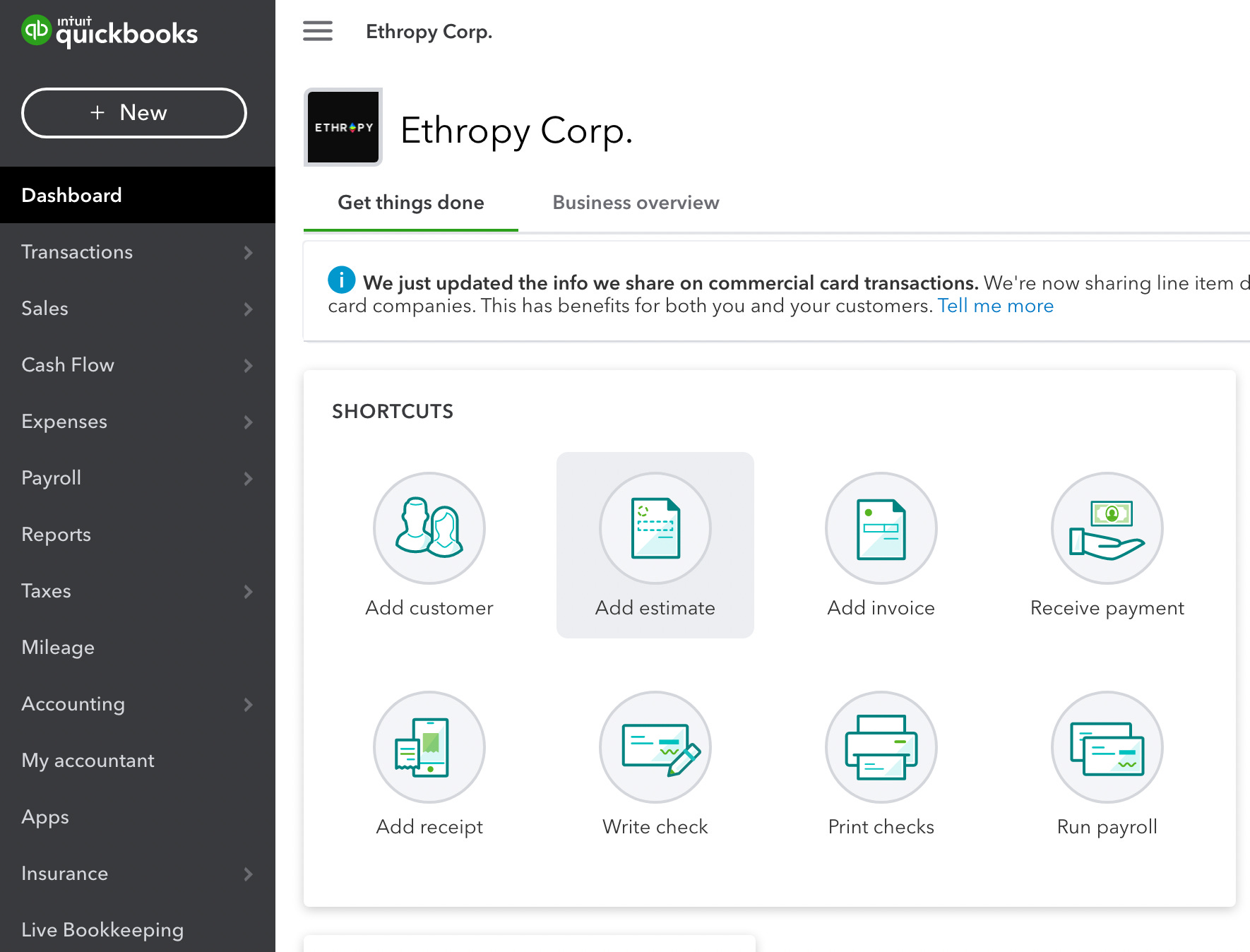Open the Add estimate shortcut icon
This screenshot has height=952, width=1250.
point(655,528)
